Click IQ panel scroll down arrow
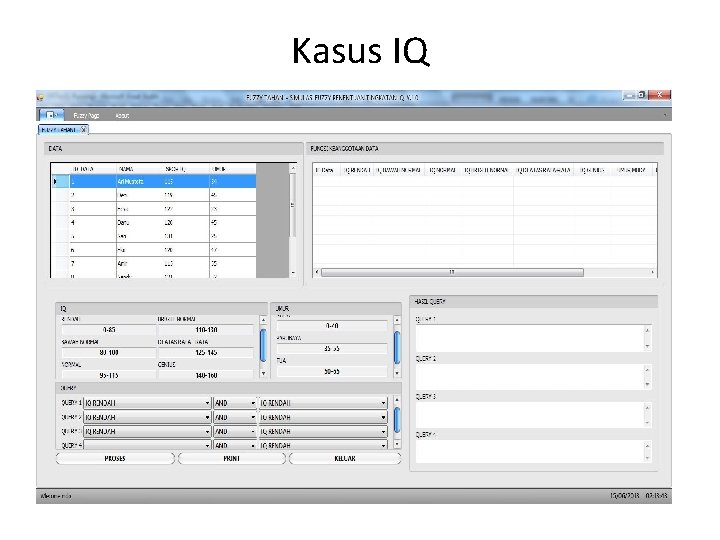 263,373
